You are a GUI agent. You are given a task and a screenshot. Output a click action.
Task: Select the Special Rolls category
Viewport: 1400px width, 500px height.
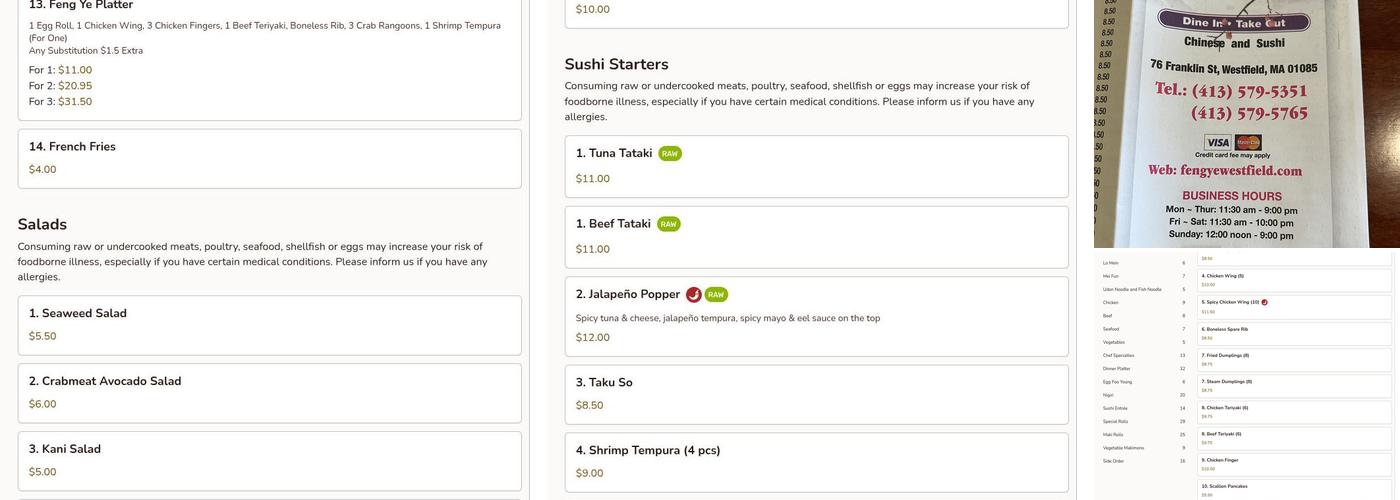(x=1117, y=422)
